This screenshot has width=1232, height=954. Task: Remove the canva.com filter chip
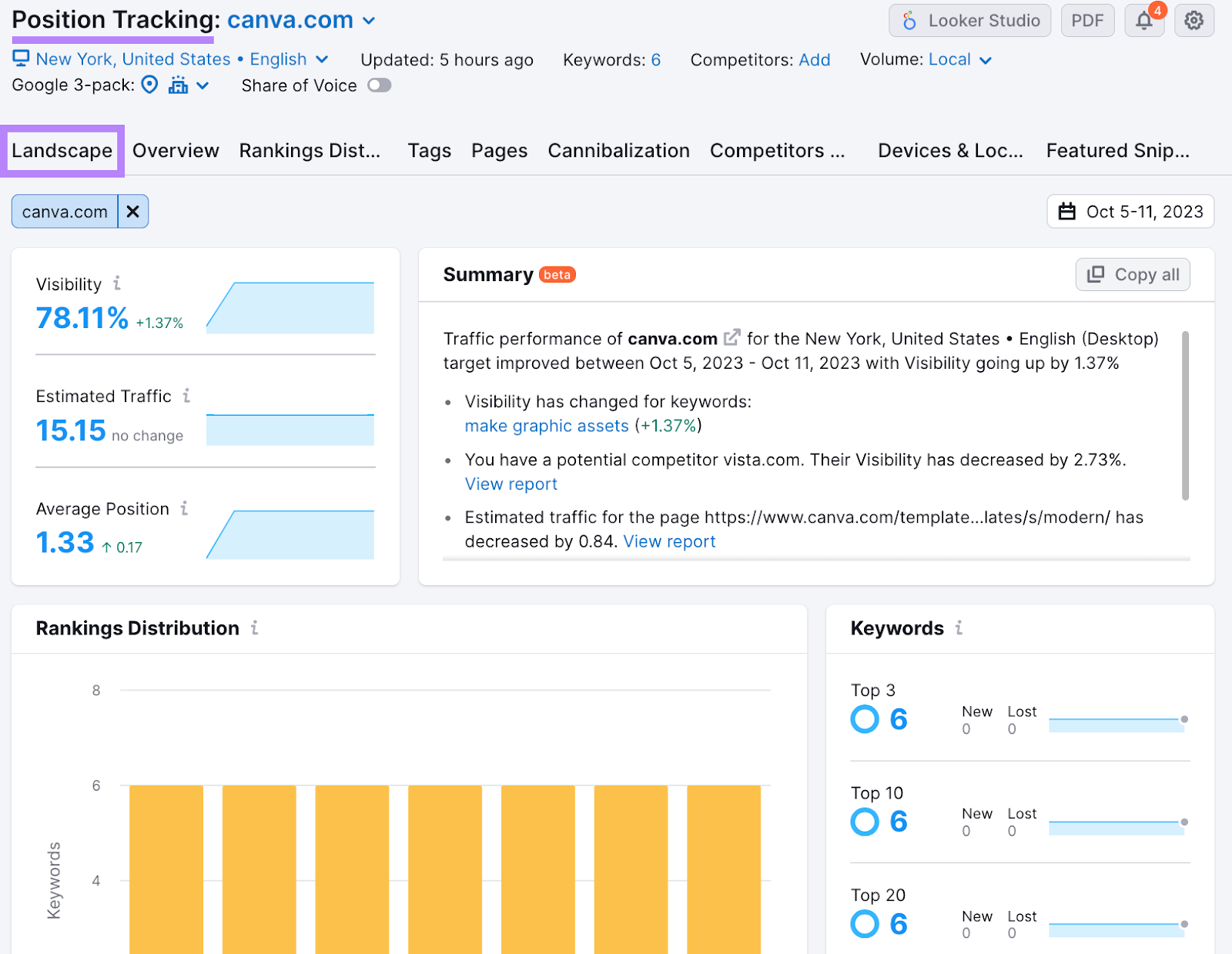[x=132, y=212]
